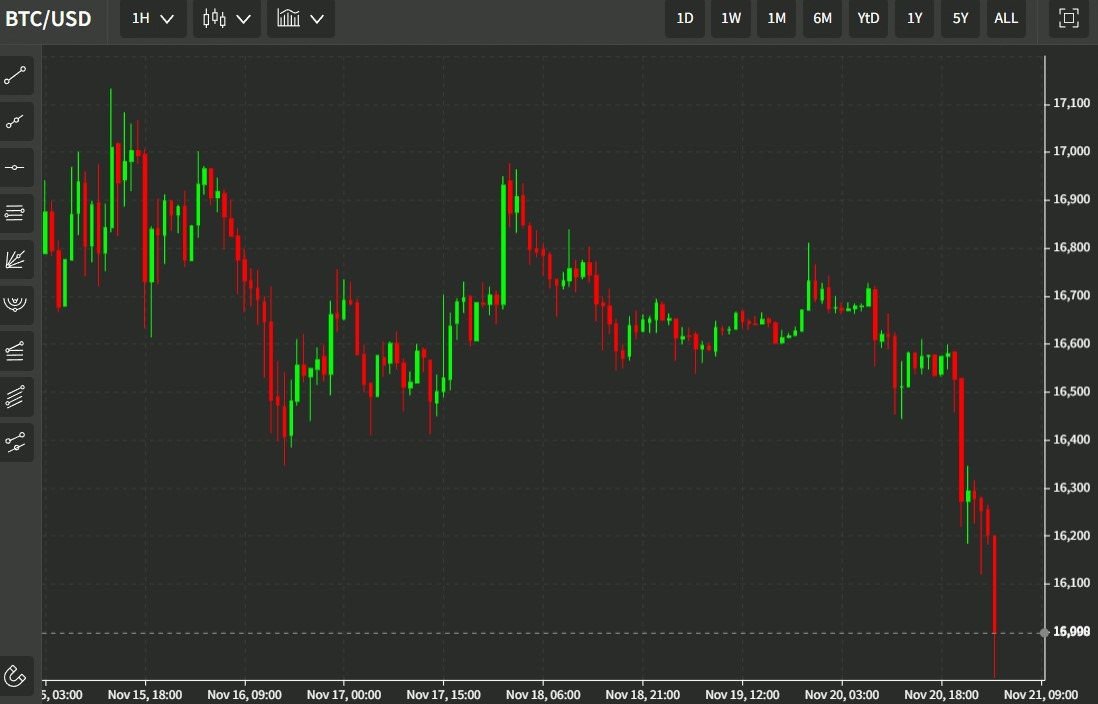
Task: Click the BTC/USD symbol label
Action: pyautogui.click(x=48, y=18)
